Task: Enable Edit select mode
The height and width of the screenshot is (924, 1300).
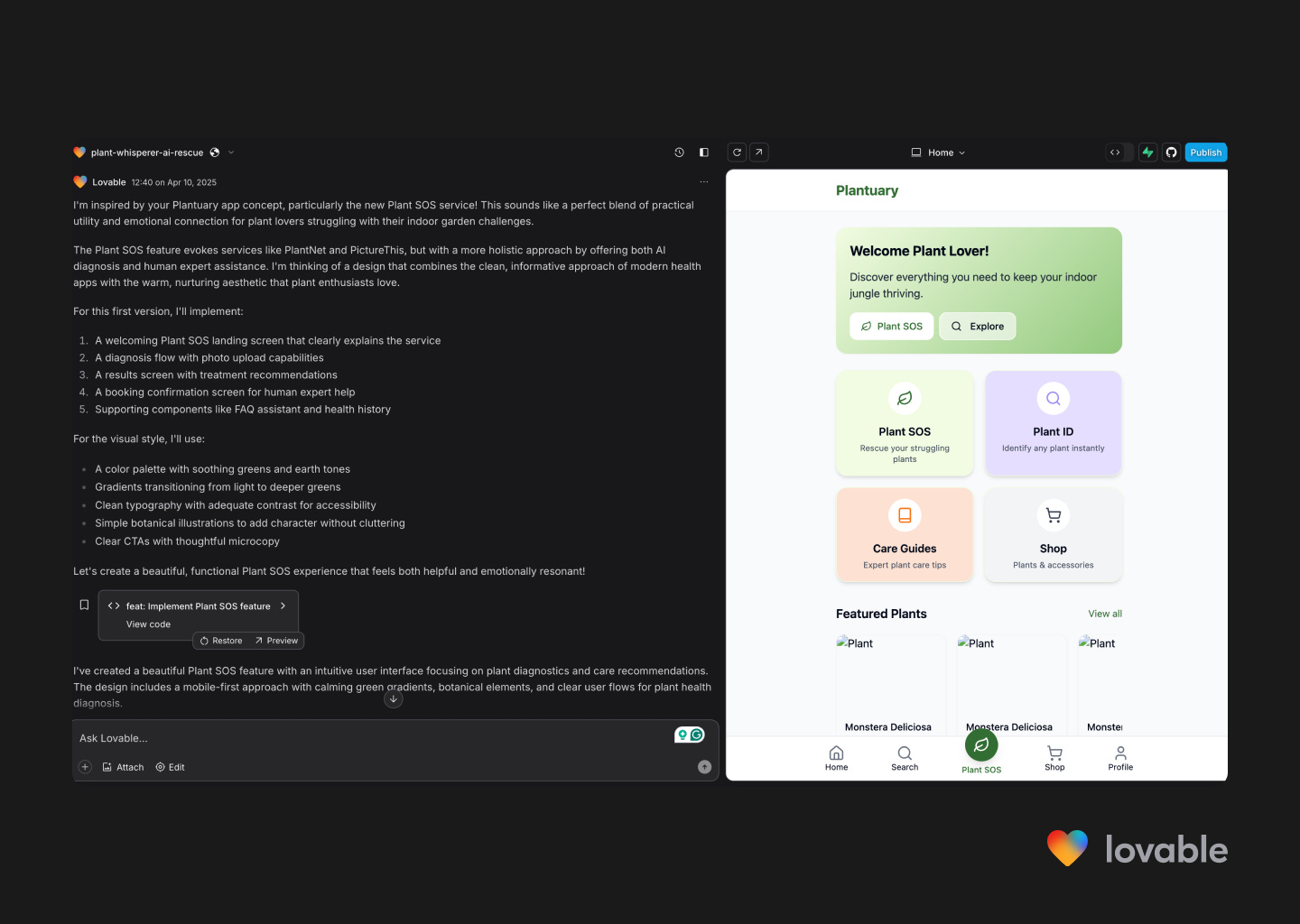Action: click(x=170, y=767)
